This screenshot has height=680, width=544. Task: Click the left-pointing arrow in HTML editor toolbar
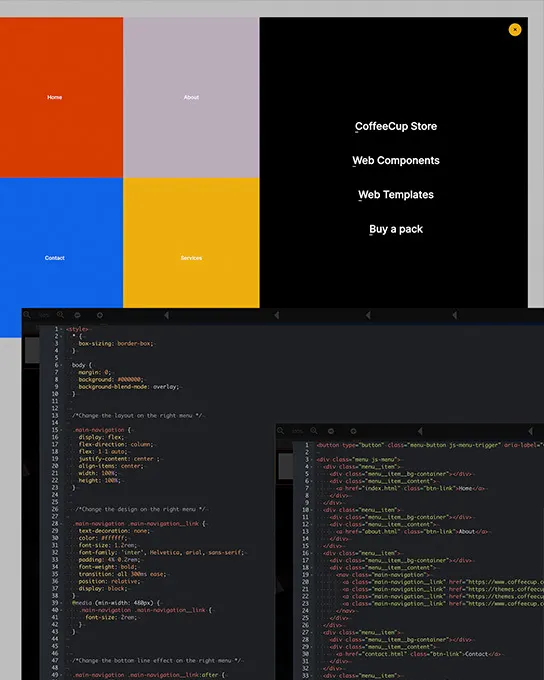[420, 431]
